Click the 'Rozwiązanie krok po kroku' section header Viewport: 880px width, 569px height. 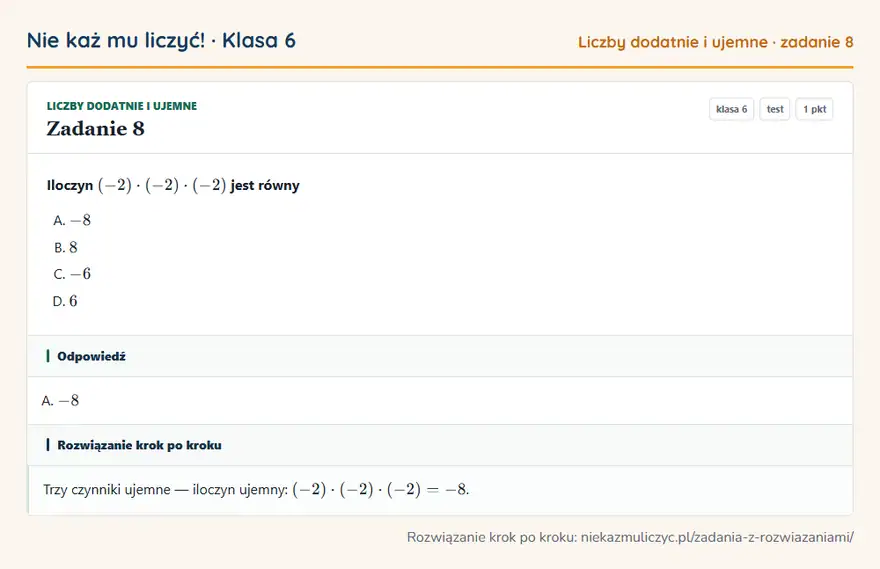[440, 445]
